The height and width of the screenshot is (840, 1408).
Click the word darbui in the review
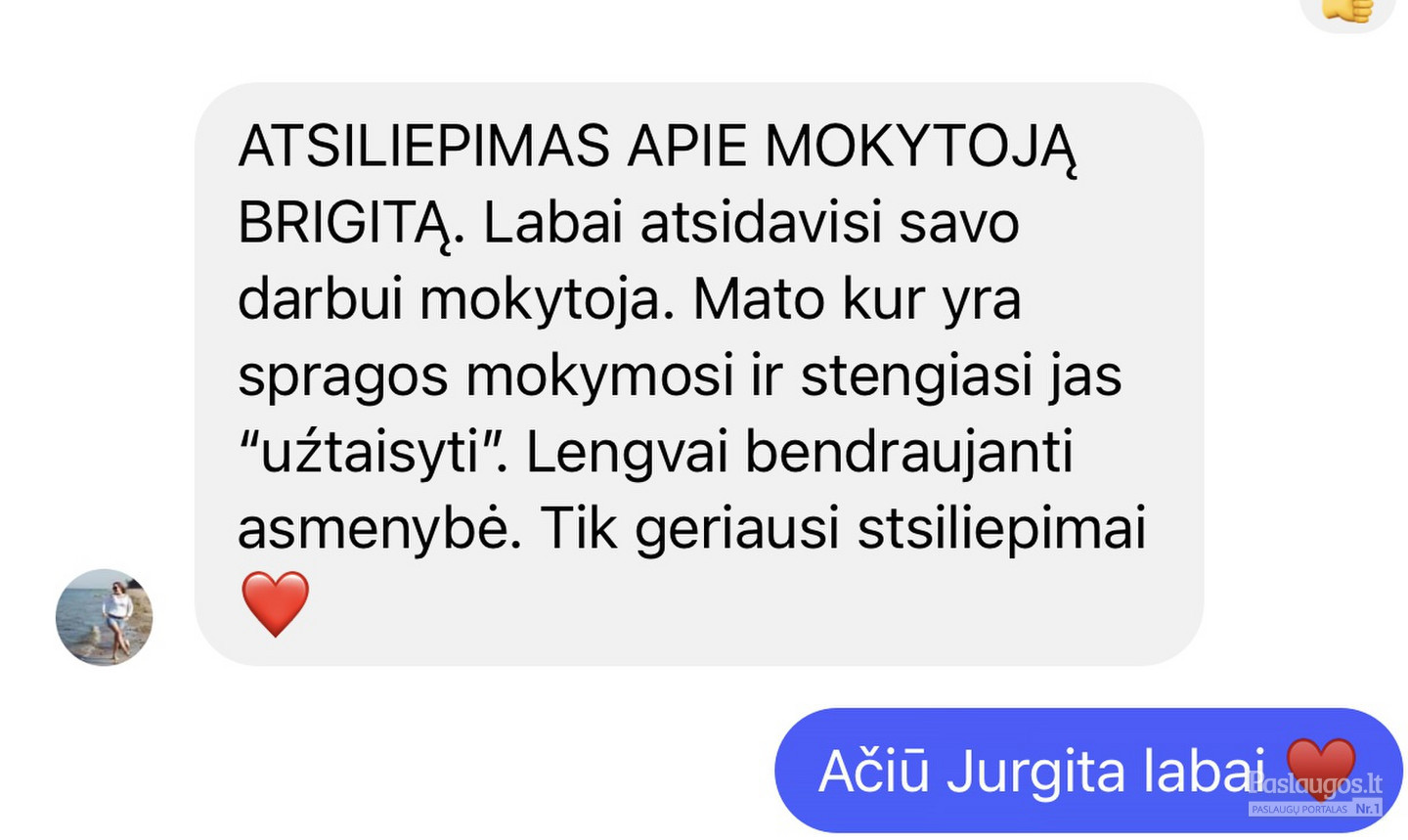coord(321,299)
